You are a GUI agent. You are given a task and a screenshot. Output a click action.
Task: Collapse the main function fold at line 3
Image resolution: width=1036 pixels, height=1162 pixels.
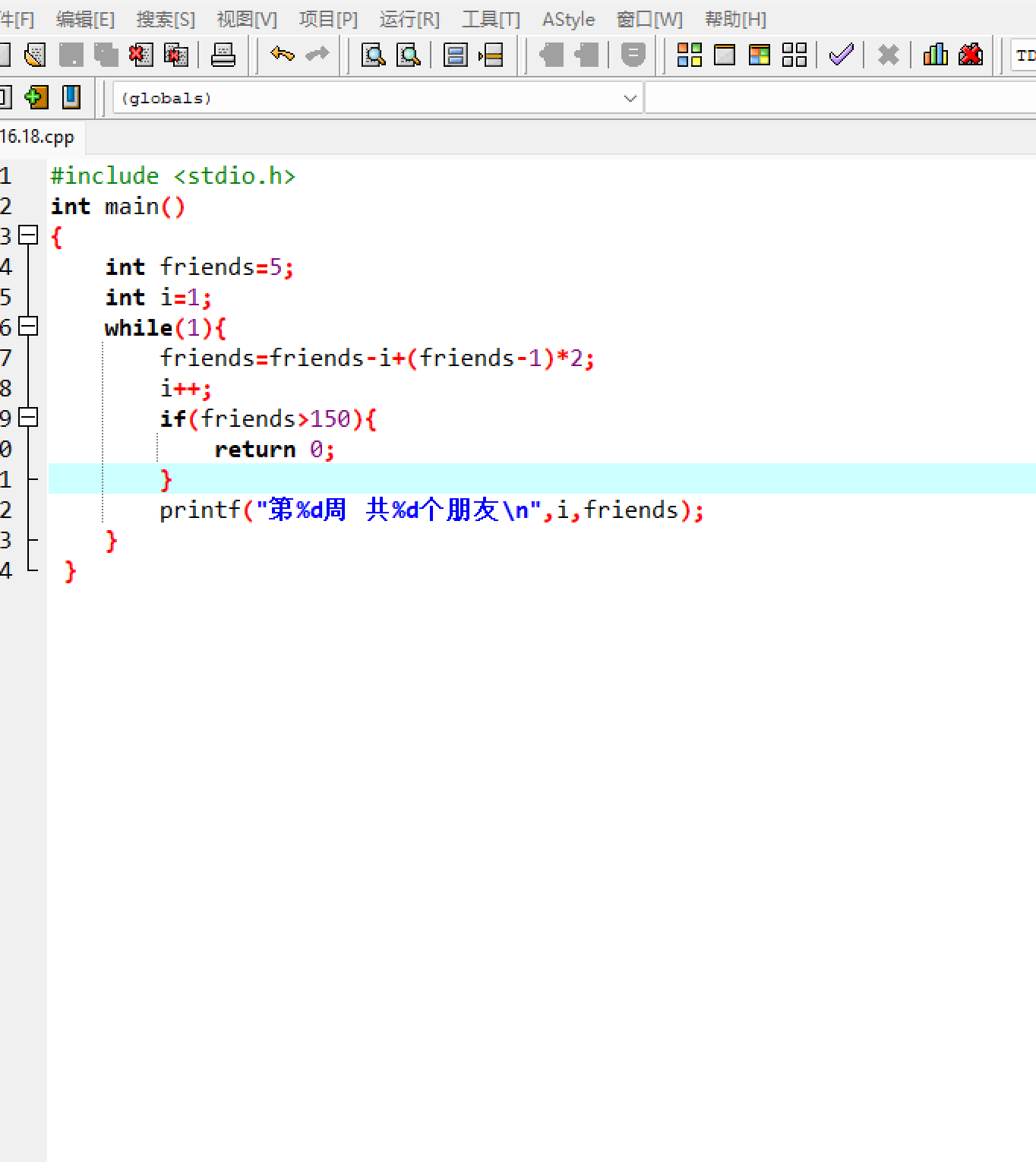coord(28,235)
